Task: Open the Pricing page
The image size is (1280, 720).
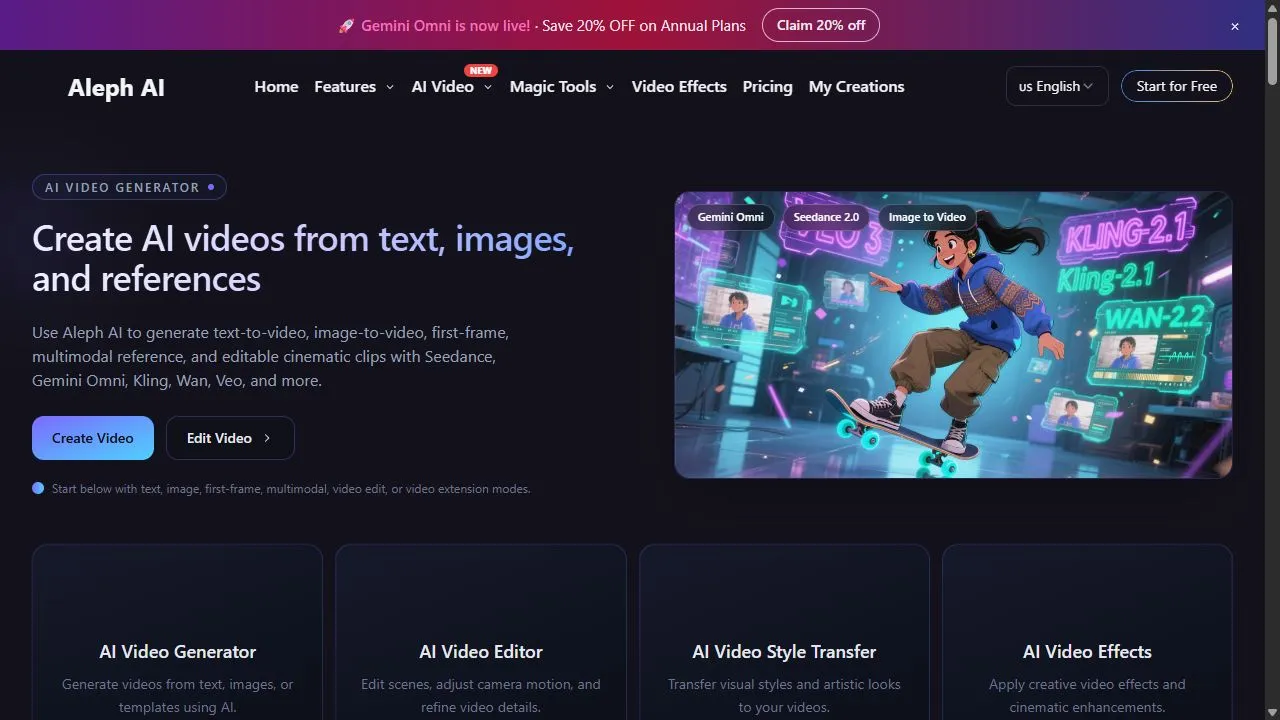Action: [x=767, y=87]
